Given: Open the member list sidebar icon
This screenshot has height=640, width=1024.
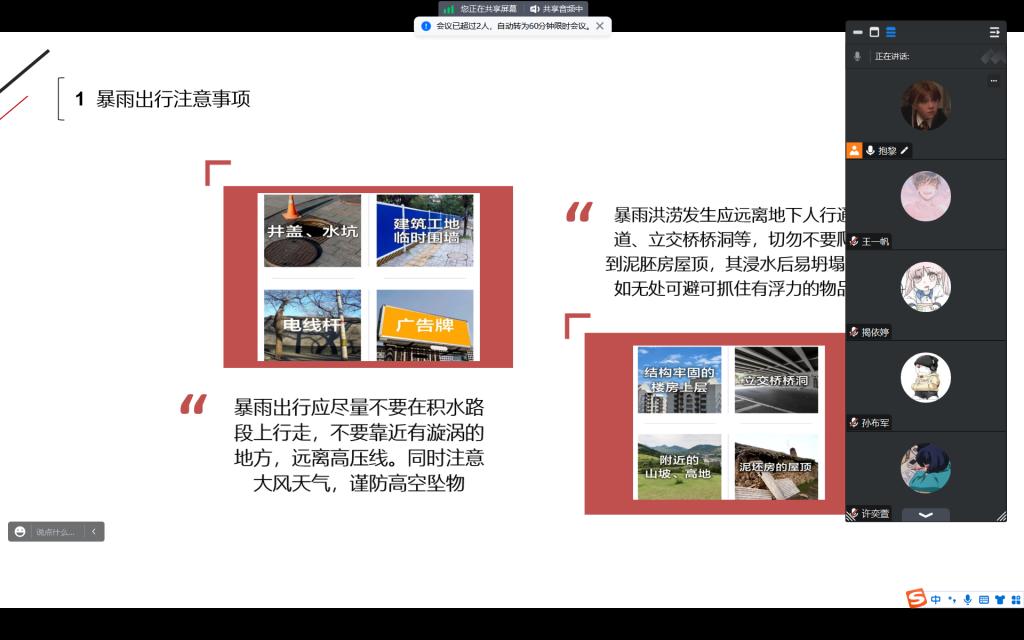Looking at the screenshot, I should tap(994, 32).
